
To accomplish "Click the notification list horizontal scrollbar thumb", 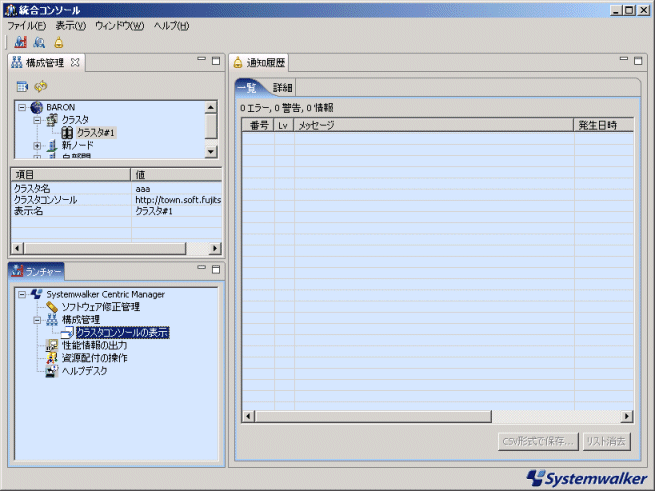I will click(373, 416).
